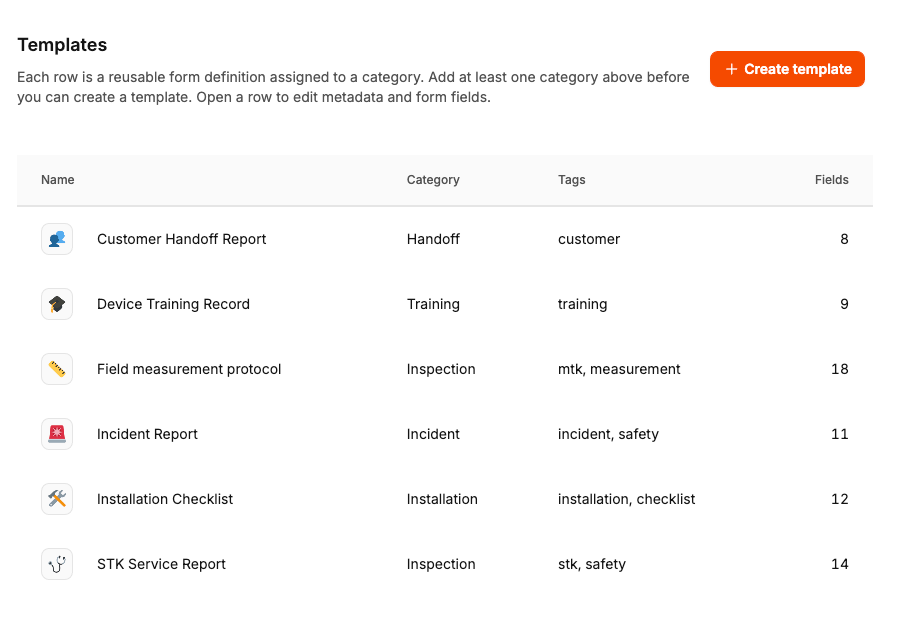Click the STK Service Report stethoscope icon
The height and width of the screenshot is (630, 921).
57,564
